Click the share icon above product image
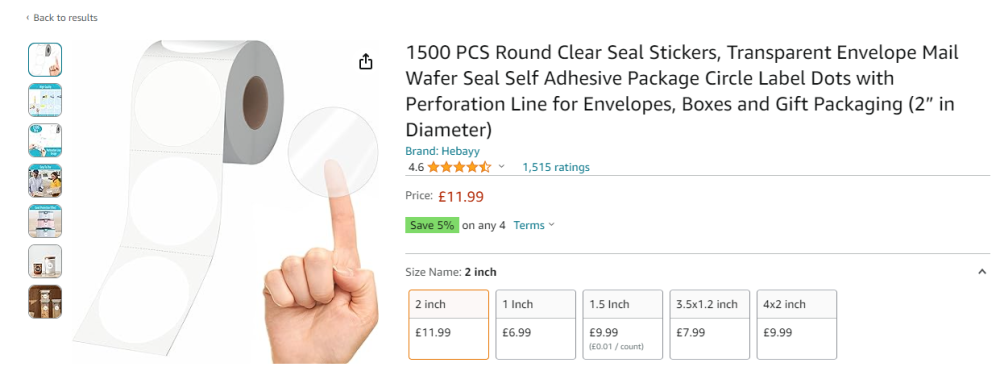This screenshot has height=367, width=1000. 365,61
